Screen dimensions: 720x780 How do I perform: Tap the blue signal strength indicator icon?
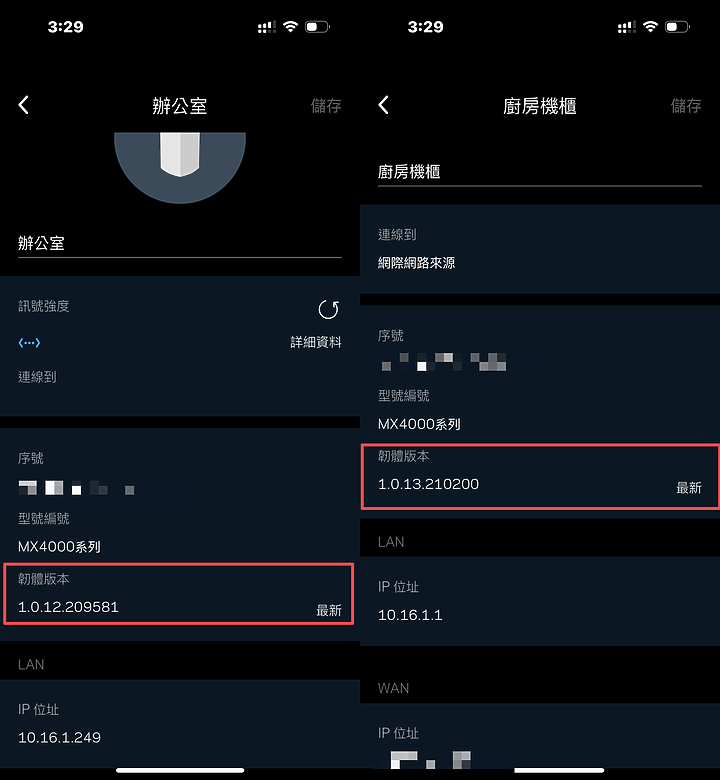coord(29,342)
